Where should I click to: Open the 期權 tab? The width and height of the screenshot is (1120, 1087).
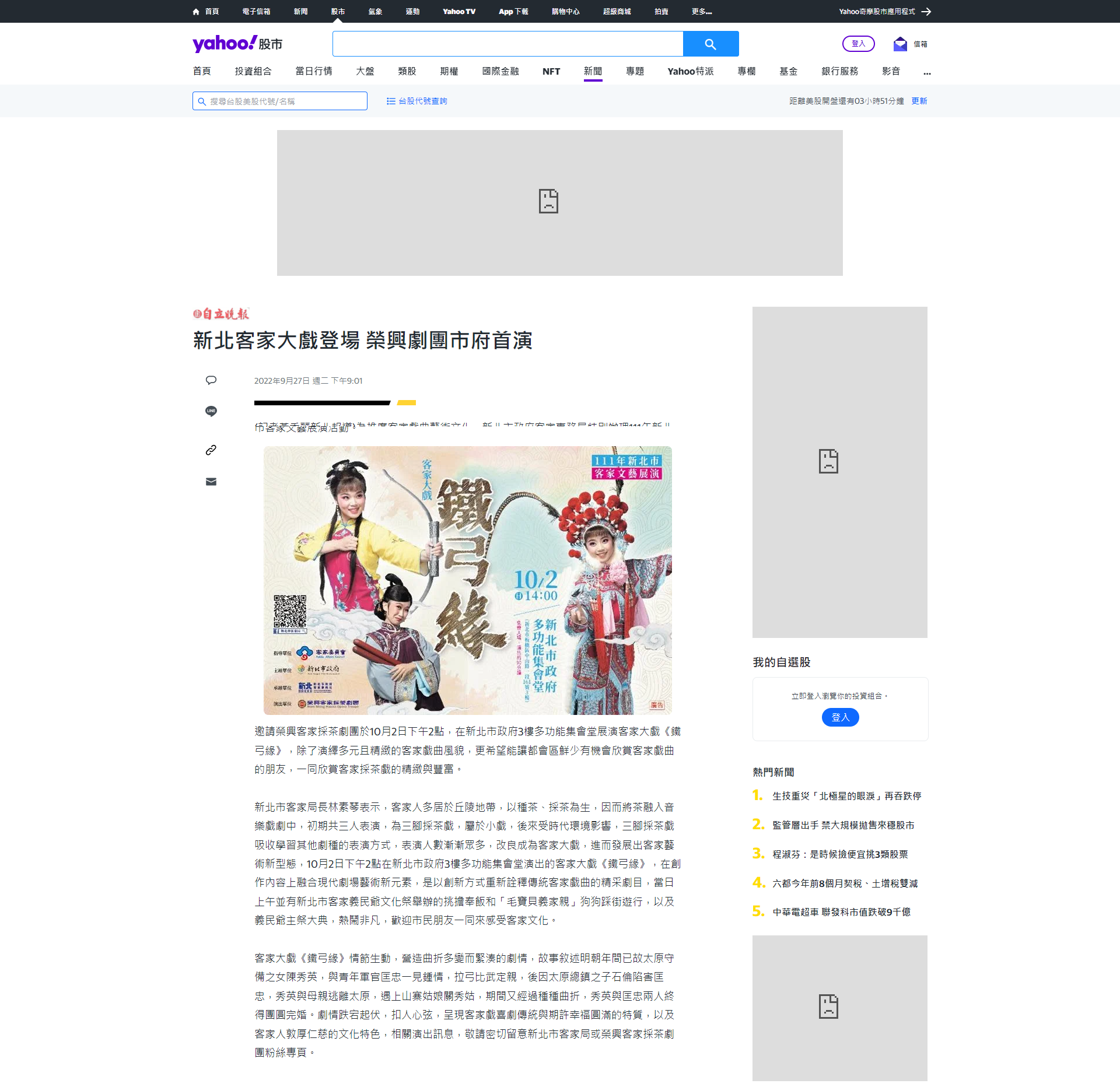449,71
